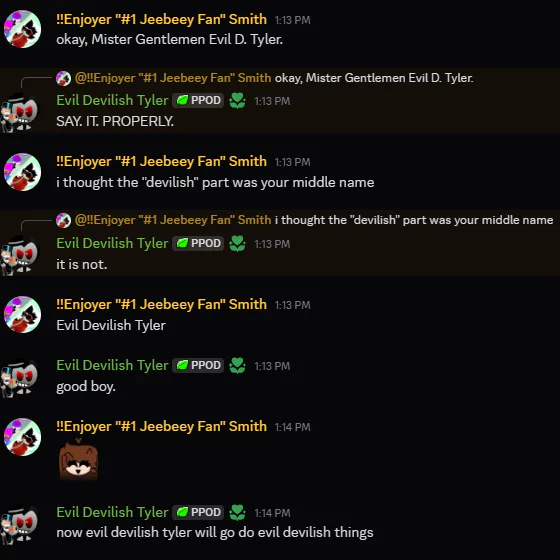Jump to replied message about 'devilish' middle name
The image size is (560, 560).
(x=414, y=220)
